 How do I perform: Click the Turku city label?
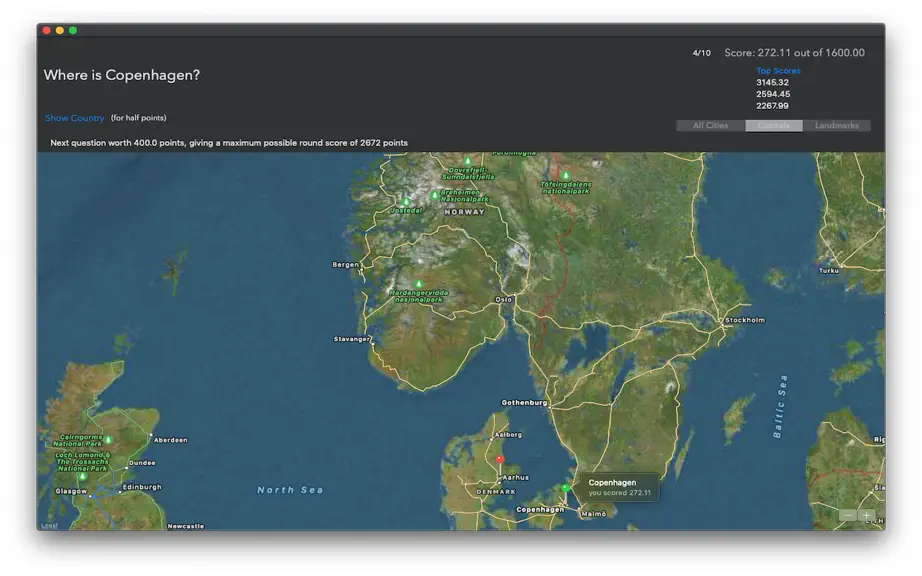pos(829,271)
